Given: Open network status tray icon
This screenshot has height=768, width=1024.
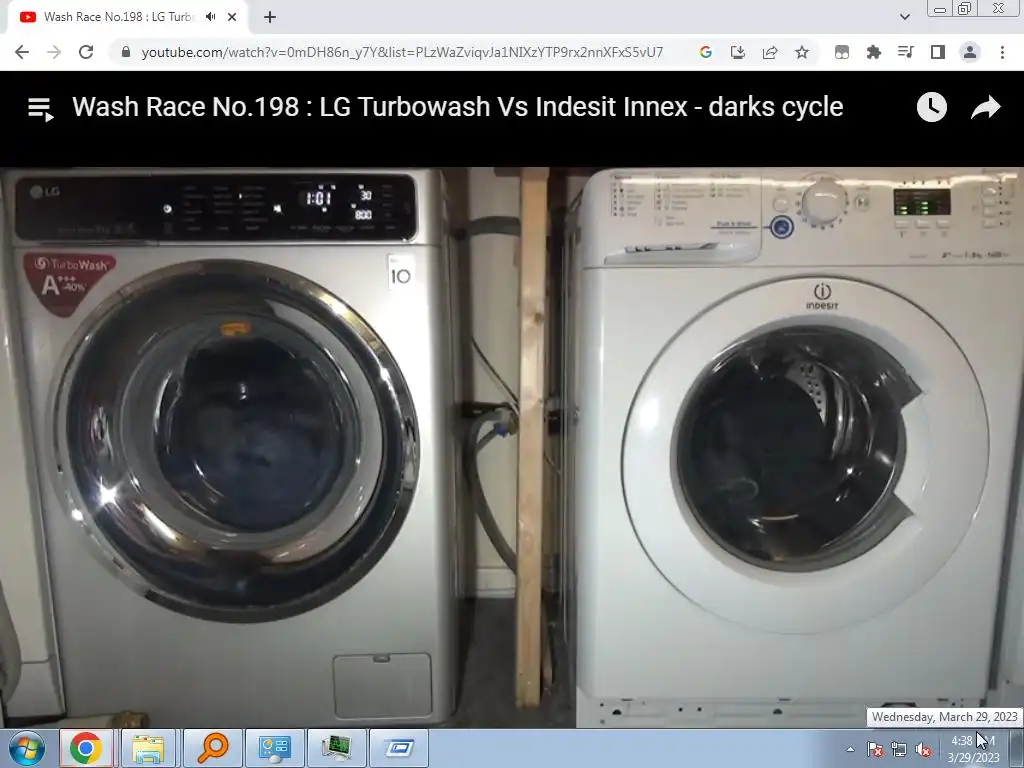Looking at the screenshot, I should pos(899,749).
